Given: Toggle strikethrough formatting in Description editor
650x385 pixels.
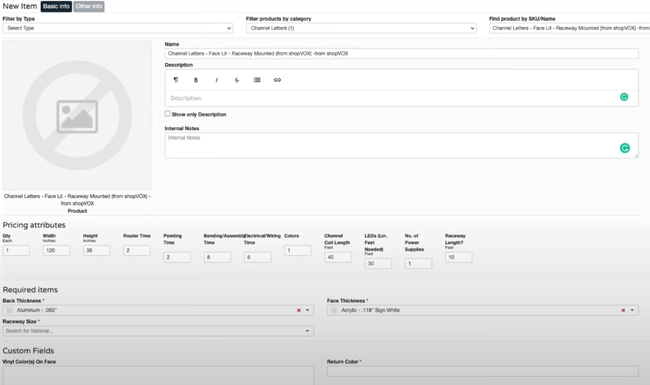Looking at the screenshot, I should [237, 80].
